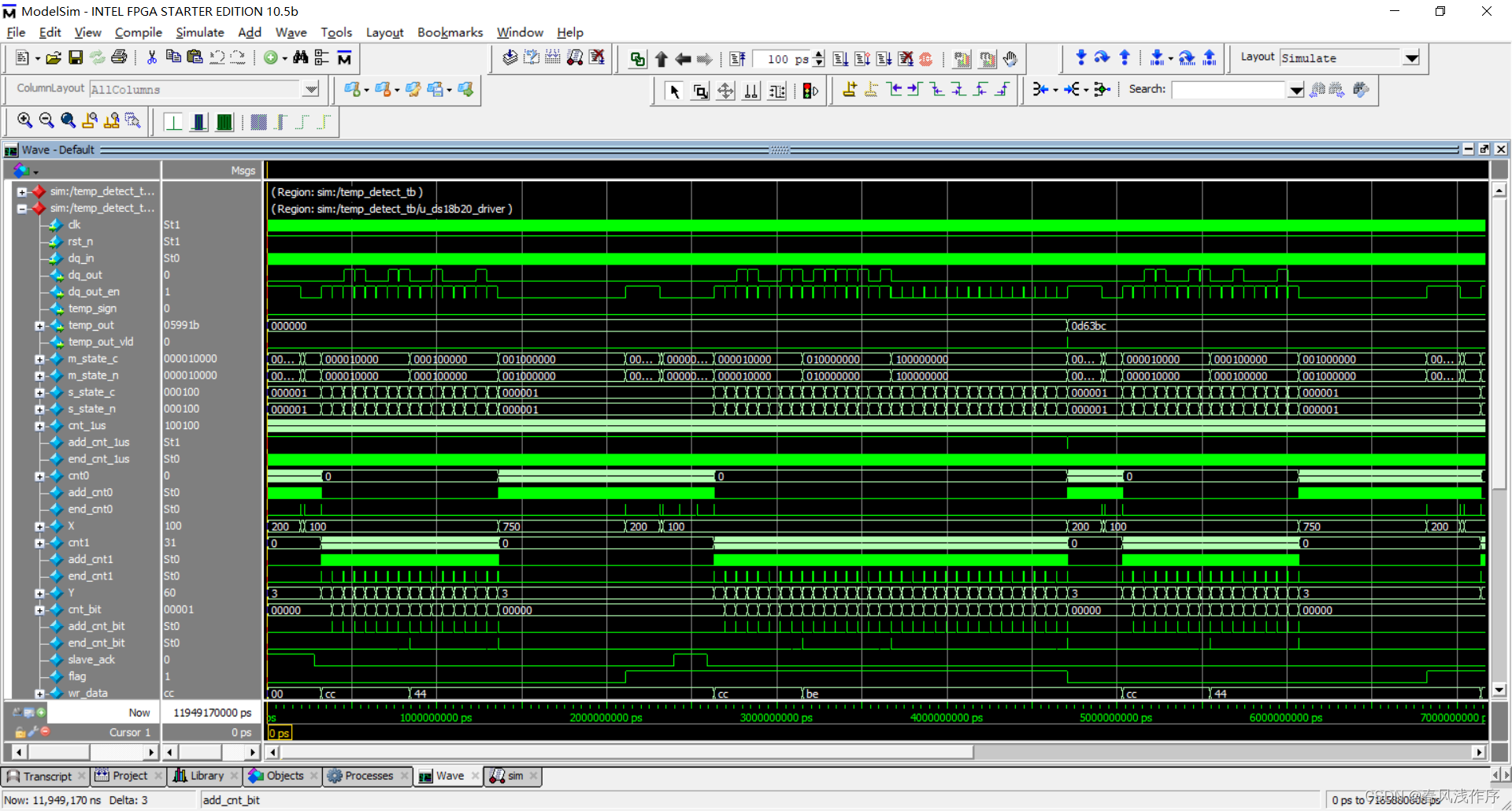
Task: Expand the first sim:/temp_detect_t... group
Action: coord(22,191)
